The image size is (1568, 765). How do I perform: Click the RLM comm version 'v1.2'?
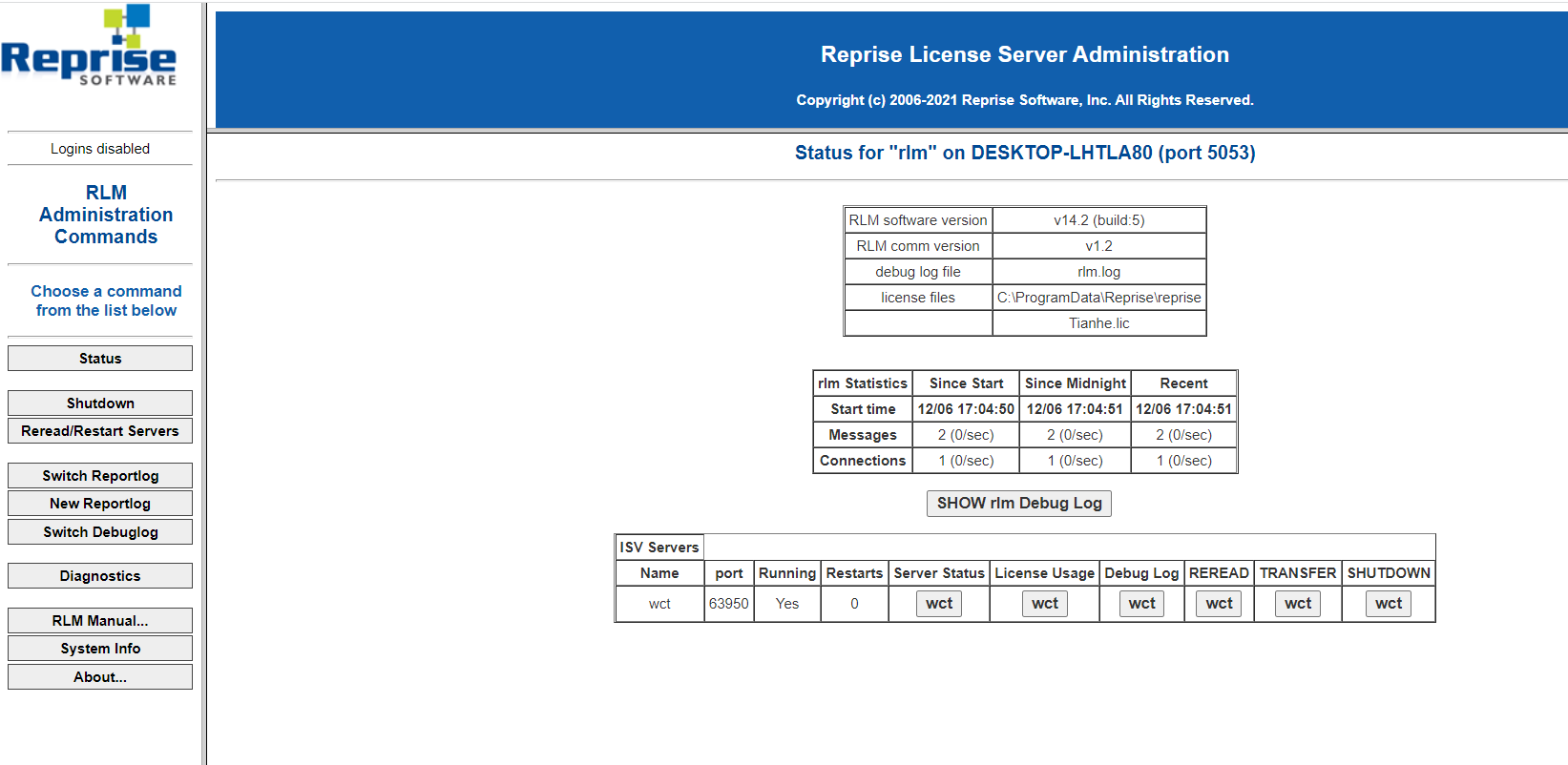(x=1099, y=246)
